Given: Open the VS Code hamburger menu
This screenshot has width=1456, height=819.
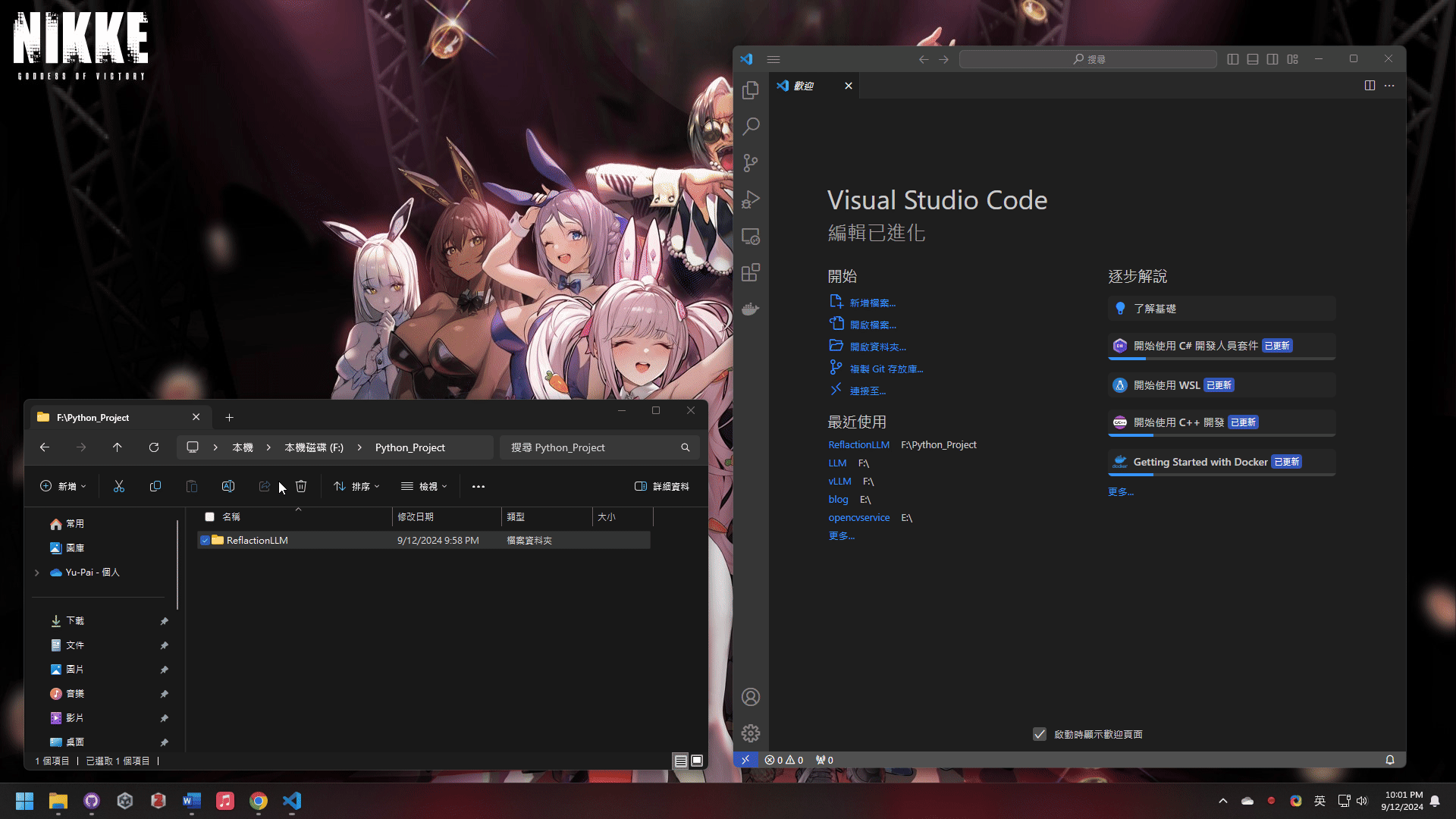Looking at the screenshot, I should click(773, 59).
